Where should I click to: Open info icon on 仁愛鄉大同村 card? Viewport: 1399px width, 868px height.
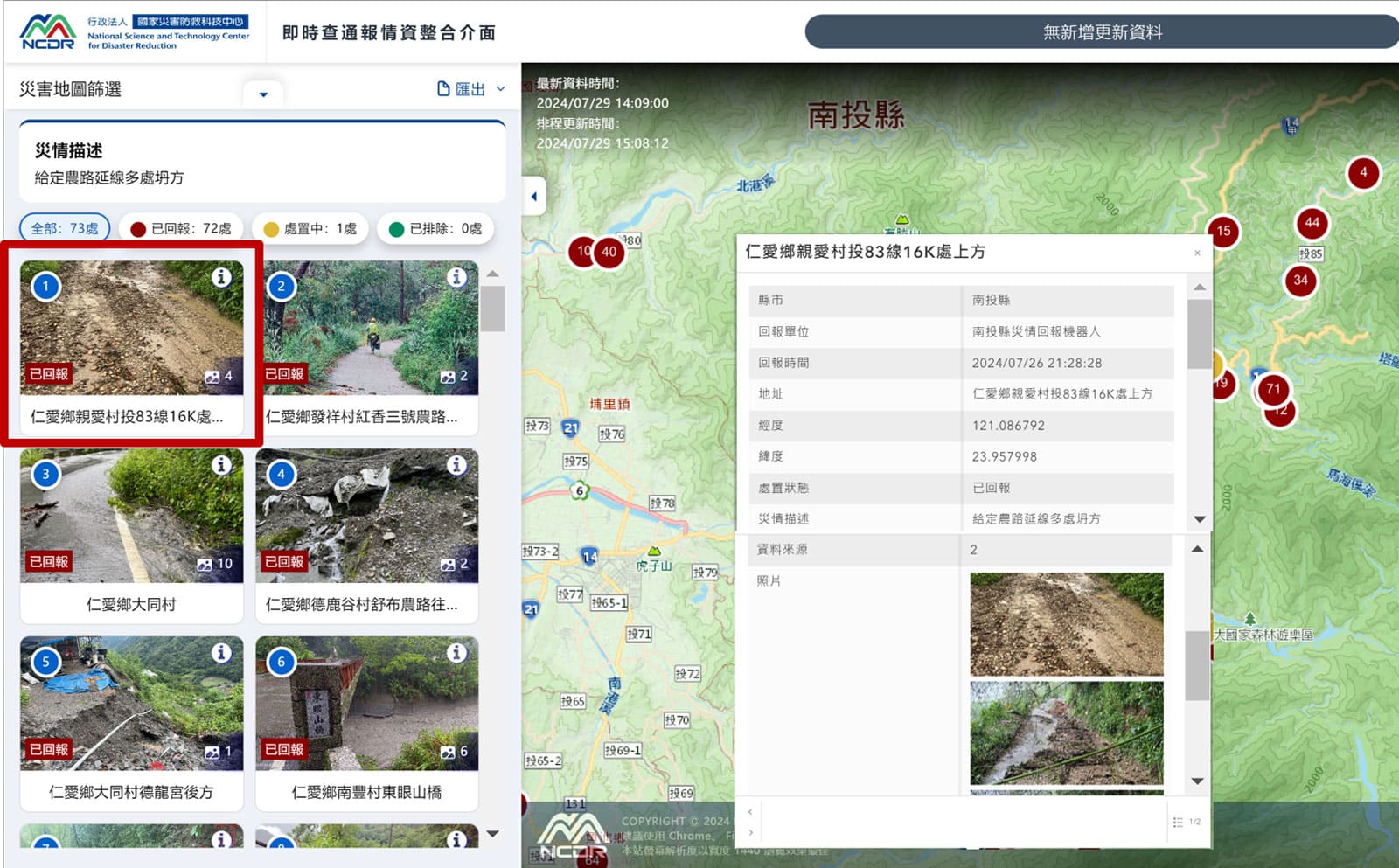point(222,465)
